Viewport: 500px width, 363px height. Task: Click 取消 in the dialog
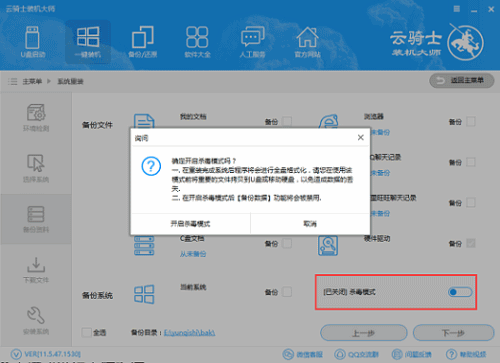[x=310, y=224]
